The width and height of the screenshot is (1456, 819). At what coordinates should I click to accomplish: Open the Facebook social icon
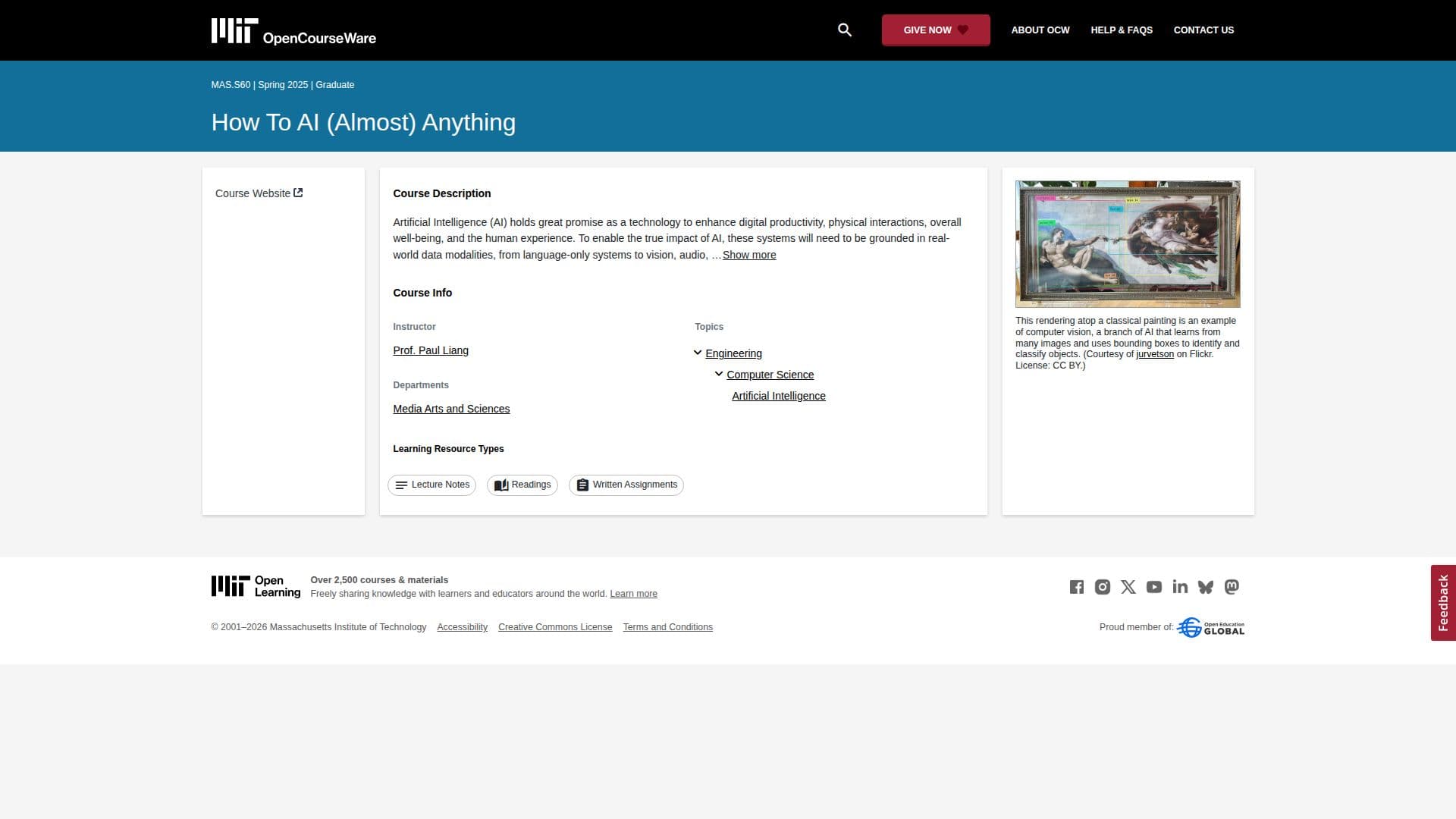tap(1076, 587)
